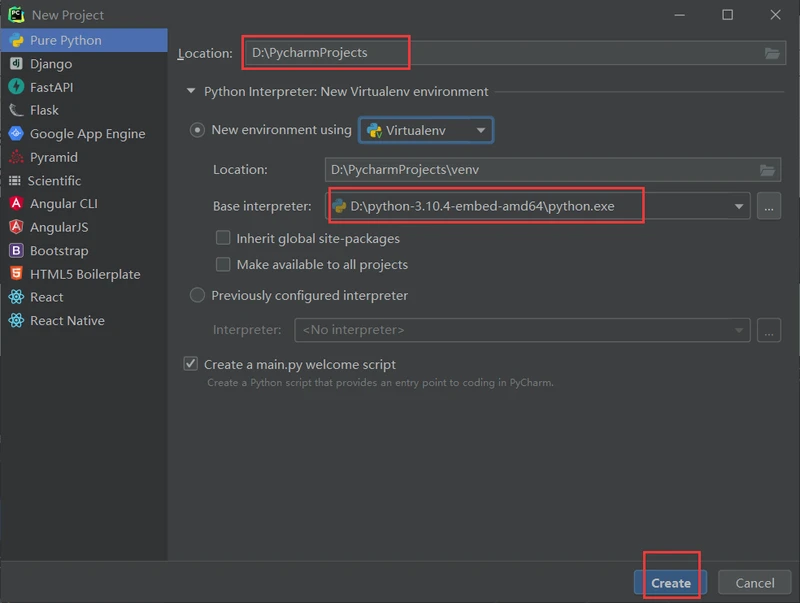Choose Scientific project type in sidebar
The height and width of the screenshot is (603, 800).
tap(54, 181)
